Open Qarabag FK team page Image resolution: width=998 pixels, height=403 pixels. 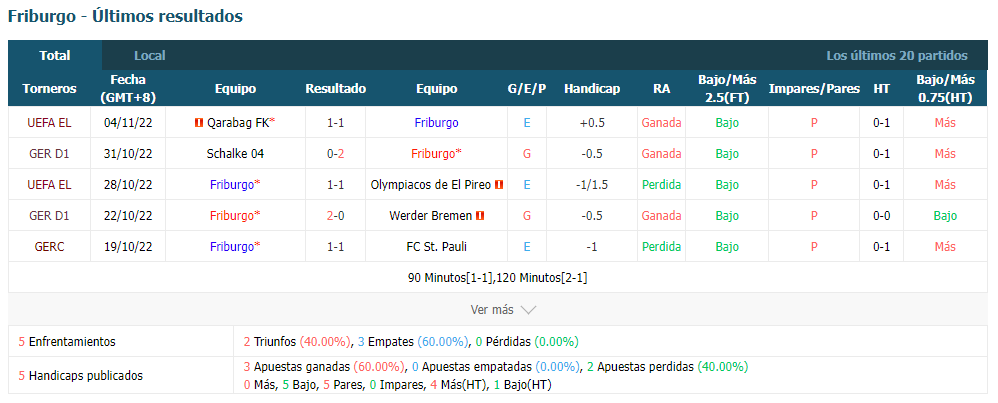238,123
